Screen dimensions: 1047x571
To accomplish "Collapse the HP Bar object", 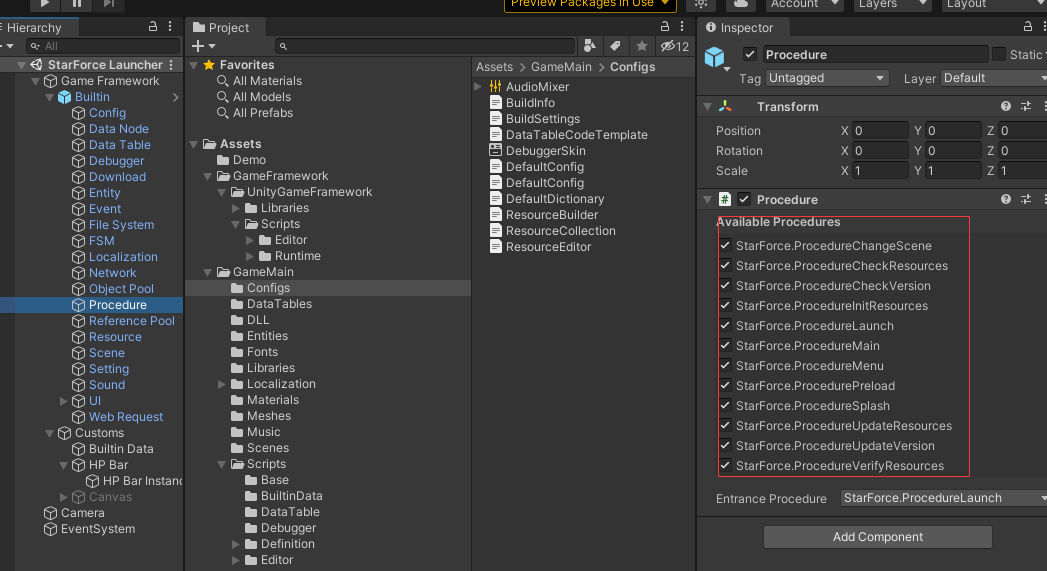I will [63, 465].
